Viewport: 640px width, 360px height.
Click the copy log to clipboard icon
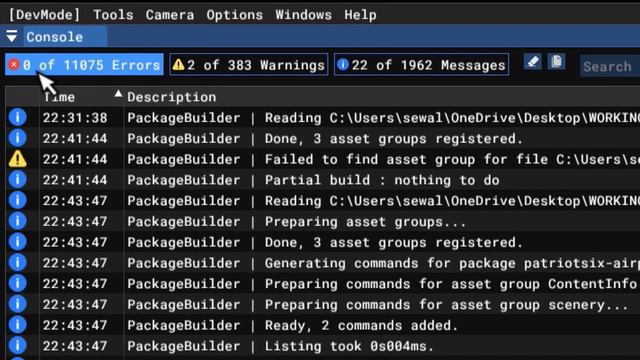coord(556,62)
